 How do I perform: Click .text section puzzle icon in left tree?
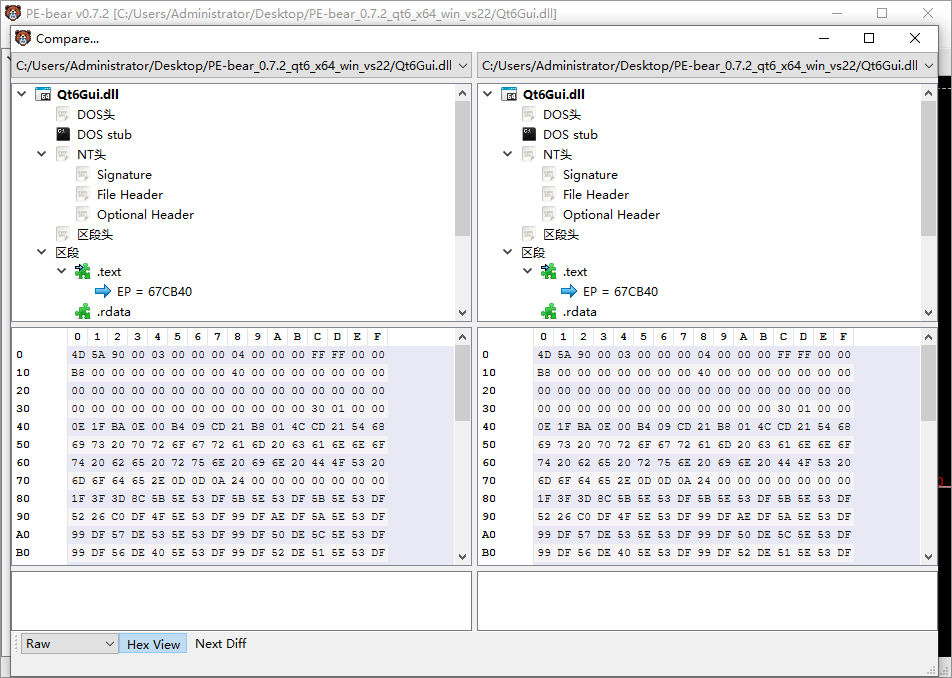tap(83, 271)
